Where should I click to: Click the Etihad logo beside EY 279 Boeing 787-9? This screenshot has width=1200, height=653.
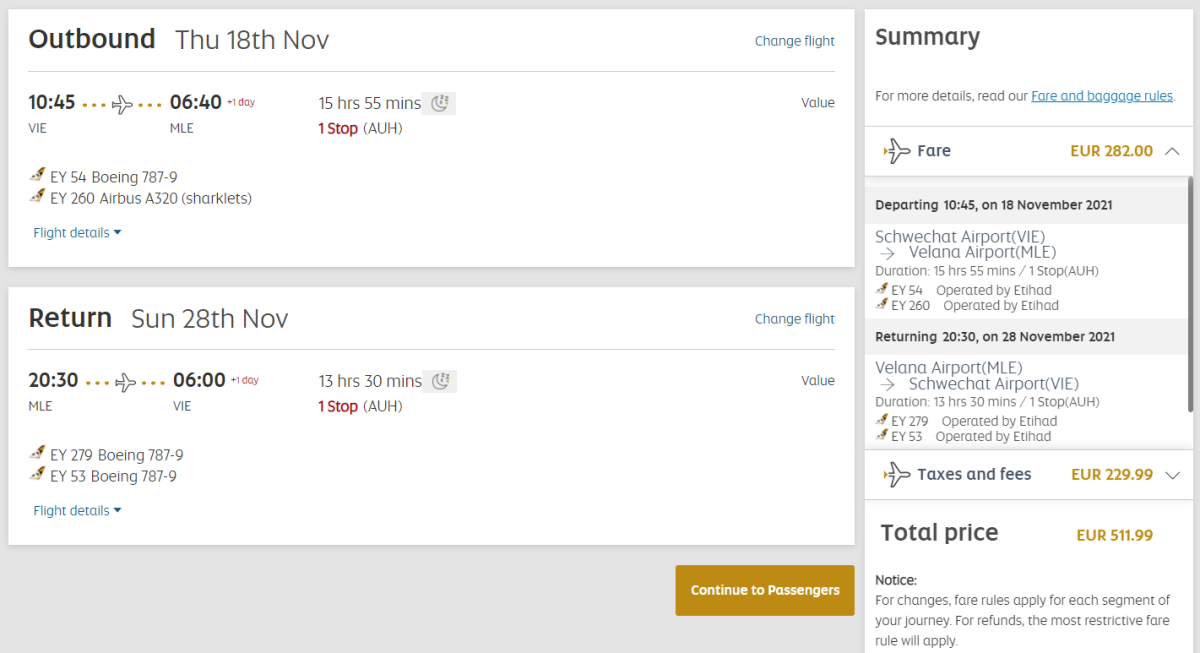[x=39, y=455]
